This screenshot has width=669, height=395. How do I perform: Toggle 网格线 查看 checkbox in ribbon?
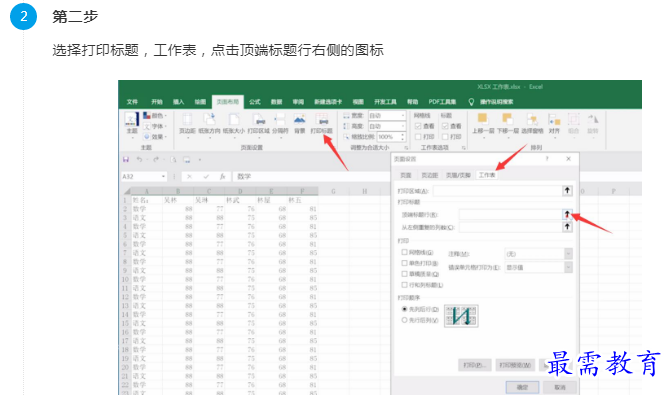[x=418, y=126]
